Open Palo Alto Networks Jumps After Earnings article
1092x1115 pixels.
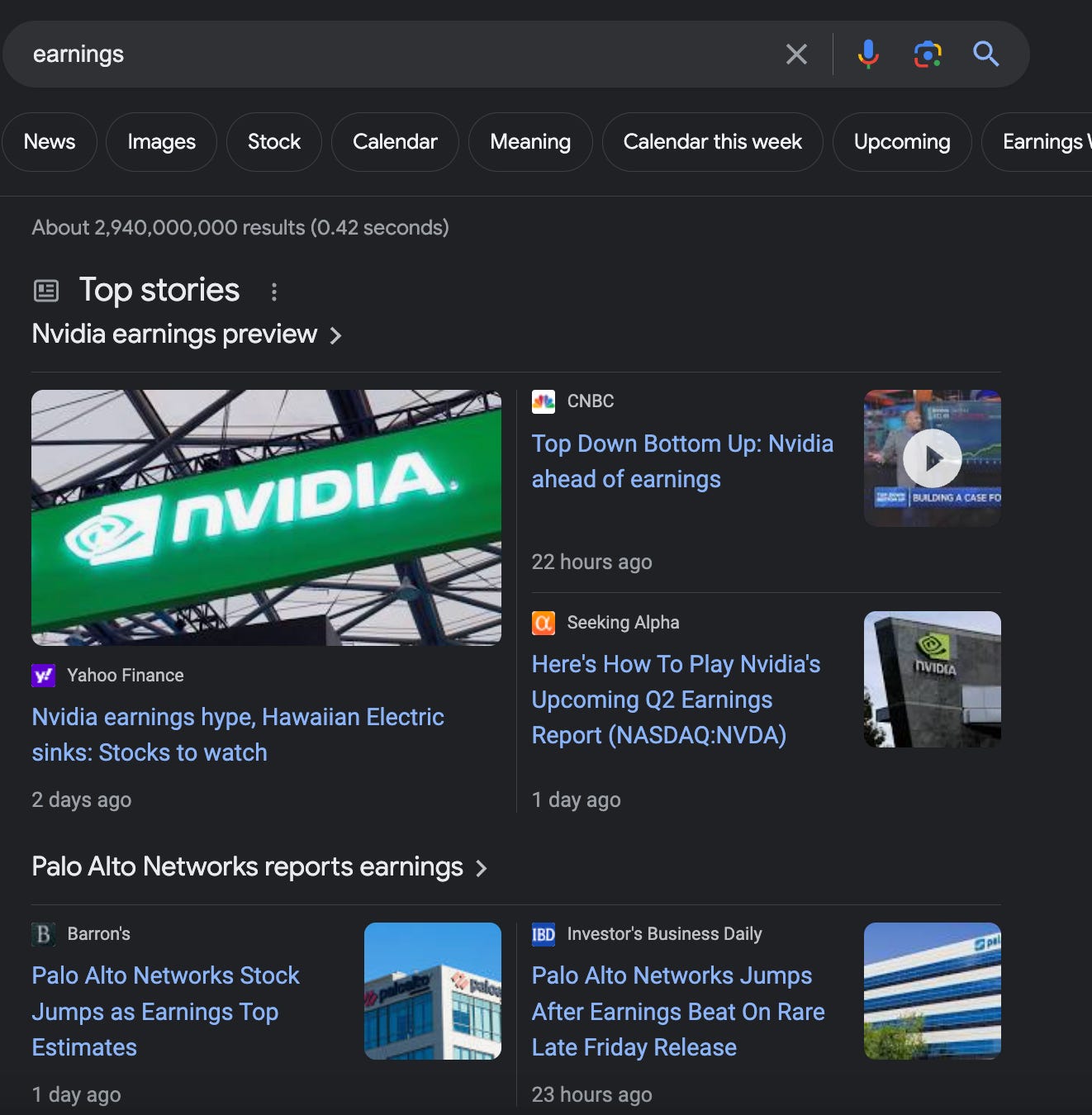(x=678, y=1011)
